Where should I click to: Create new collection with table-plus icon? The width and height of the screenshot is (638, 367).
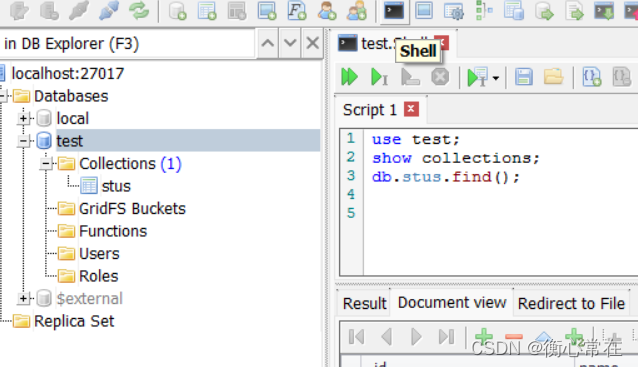pos(207,11)
